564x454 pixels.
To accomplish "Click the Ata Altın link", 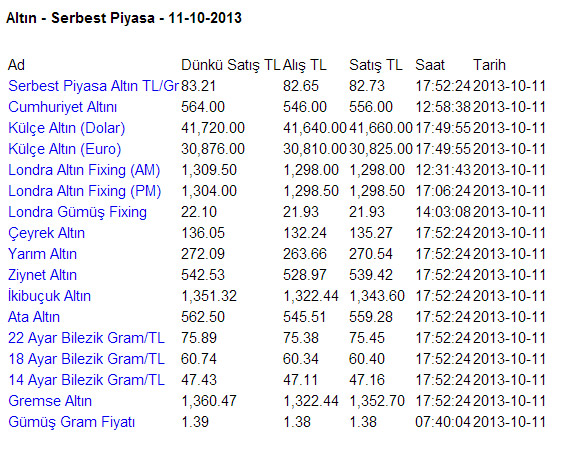I will [x=34, y=317].
